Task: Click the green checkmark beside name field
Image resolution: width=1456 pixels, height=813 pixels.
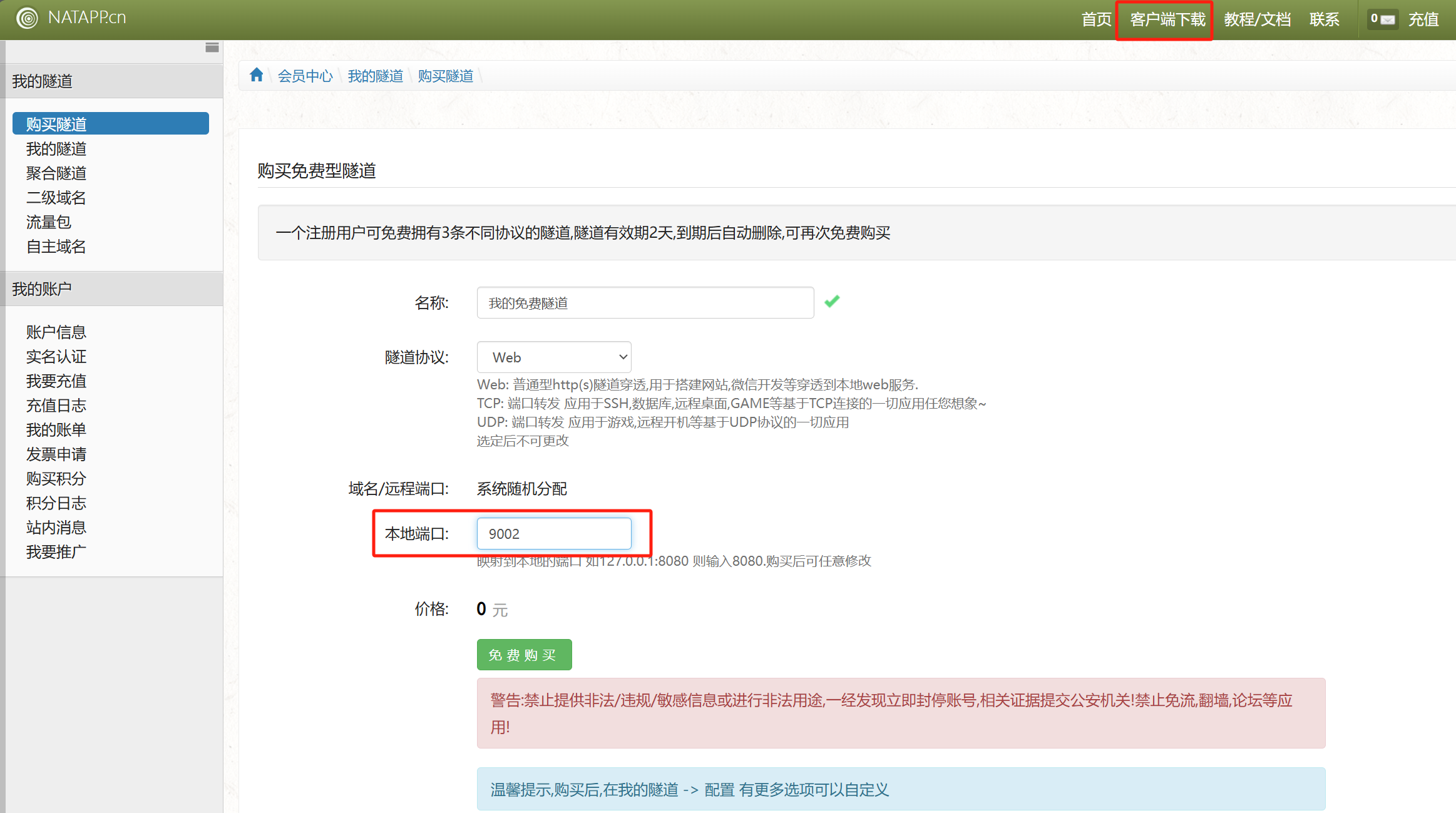Action: 831,301
